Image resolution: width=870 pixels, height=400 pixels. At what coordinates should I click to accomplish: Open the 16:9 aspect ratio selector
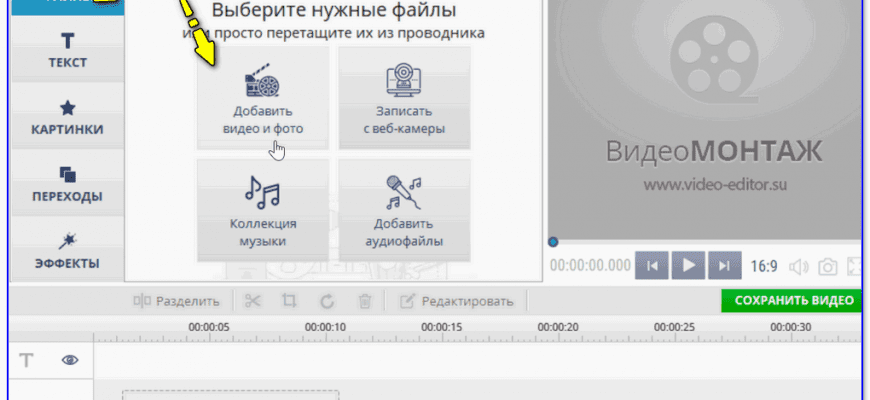pyautogui.click(x=763, y=266)
